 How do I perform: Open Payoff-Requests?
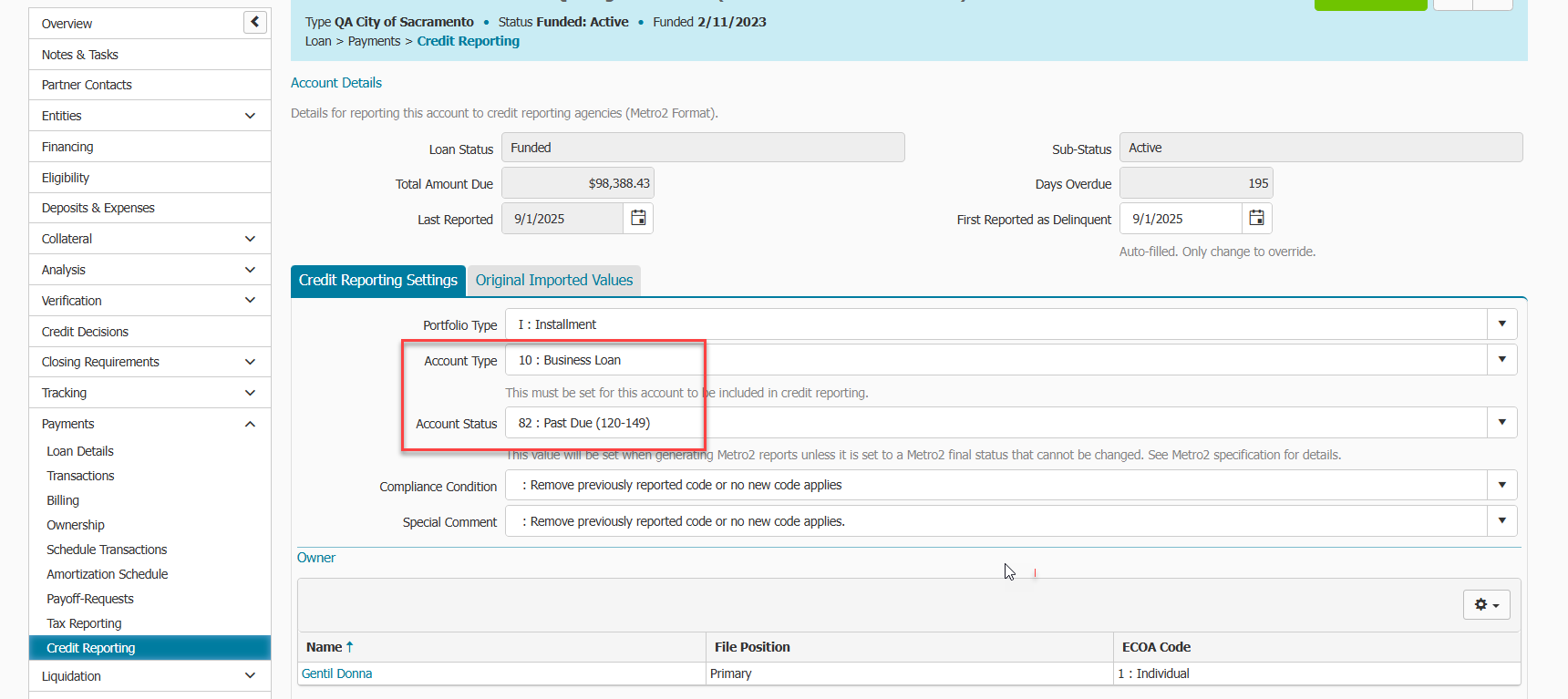pyautogui.click(x=90, y=599)
